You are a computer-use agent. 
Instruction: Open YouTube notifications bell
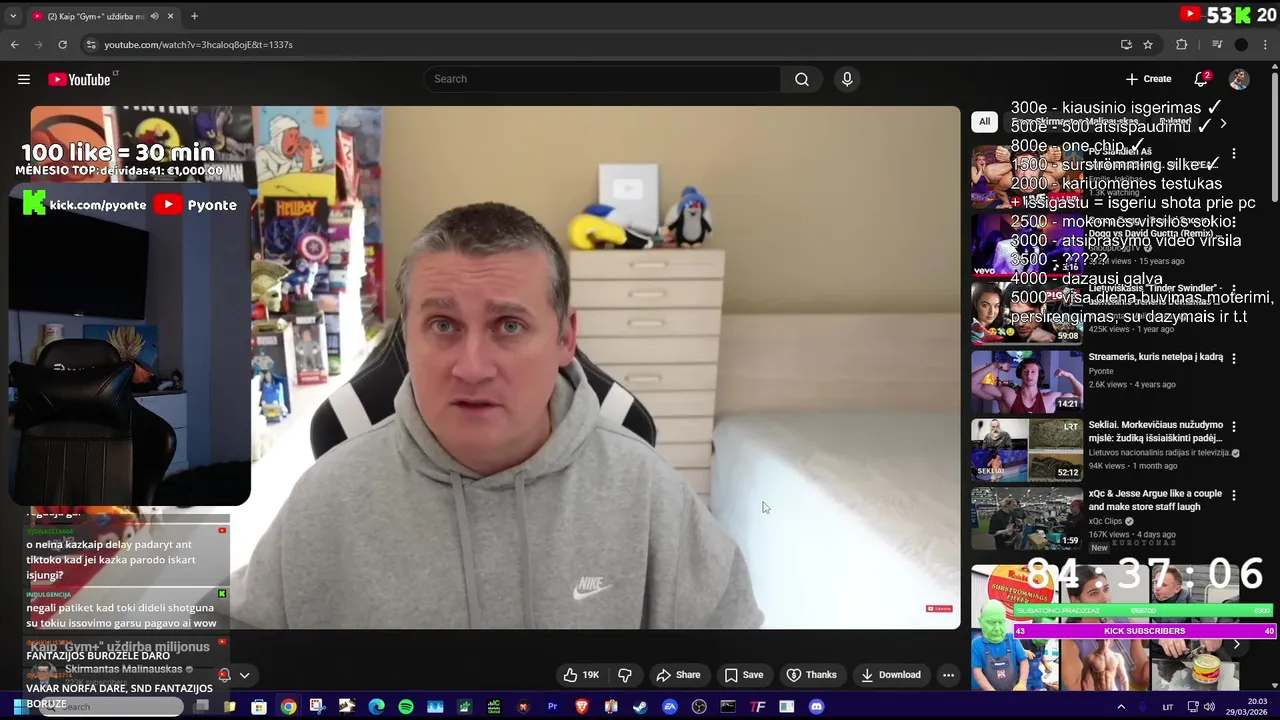click(1201, 79)
